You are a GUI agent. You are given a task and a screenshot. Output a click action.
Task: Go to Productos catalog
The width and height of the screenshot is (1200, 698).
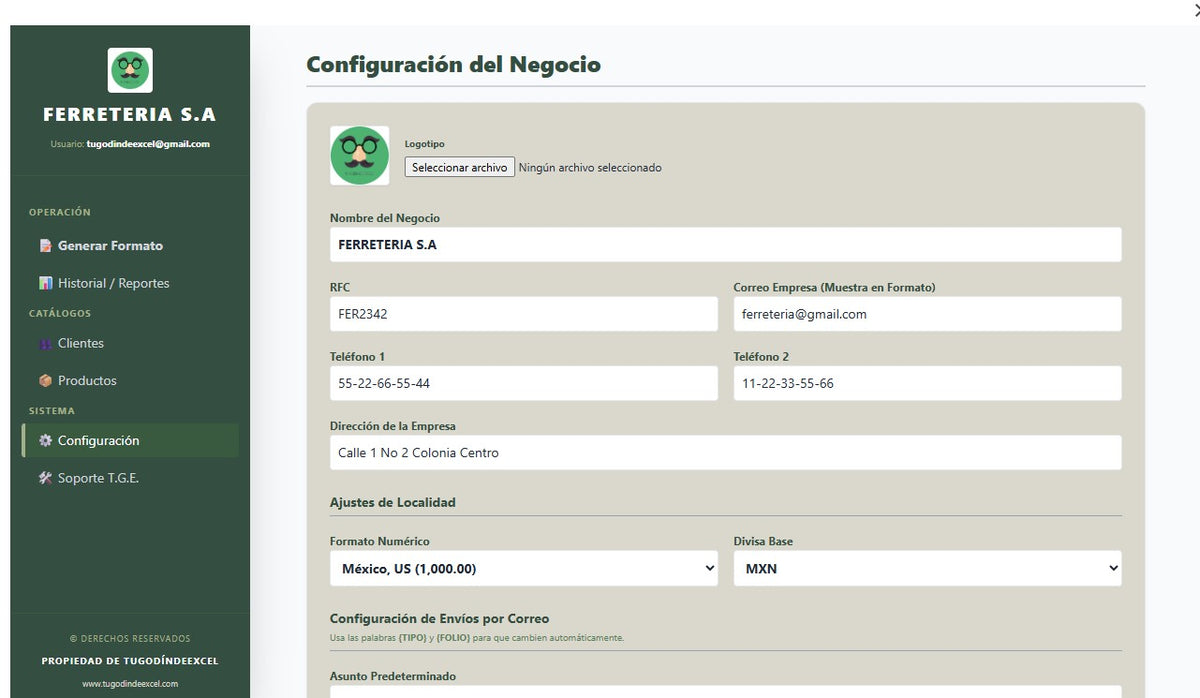click(130, 381)
